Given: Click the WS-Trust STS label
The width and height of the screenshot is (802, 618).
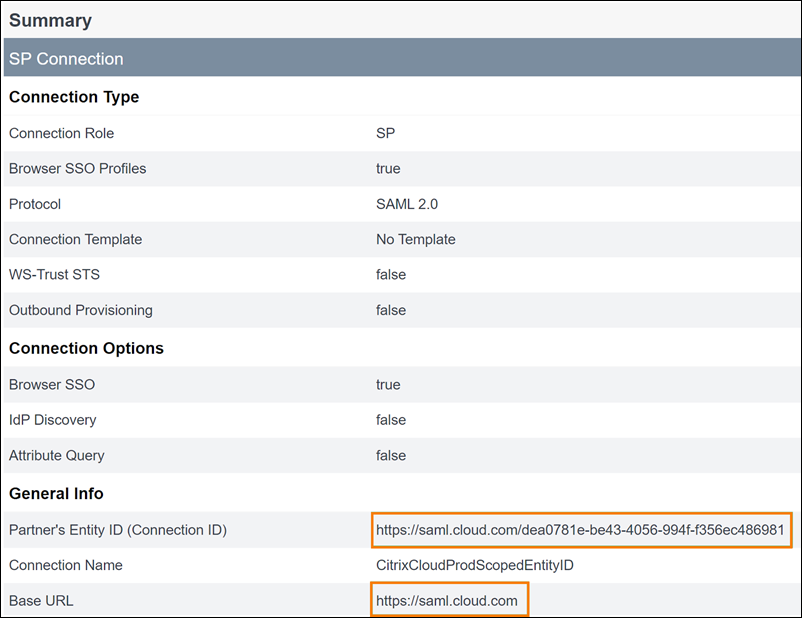Looking at the screenshot, I should coord(54,274).
